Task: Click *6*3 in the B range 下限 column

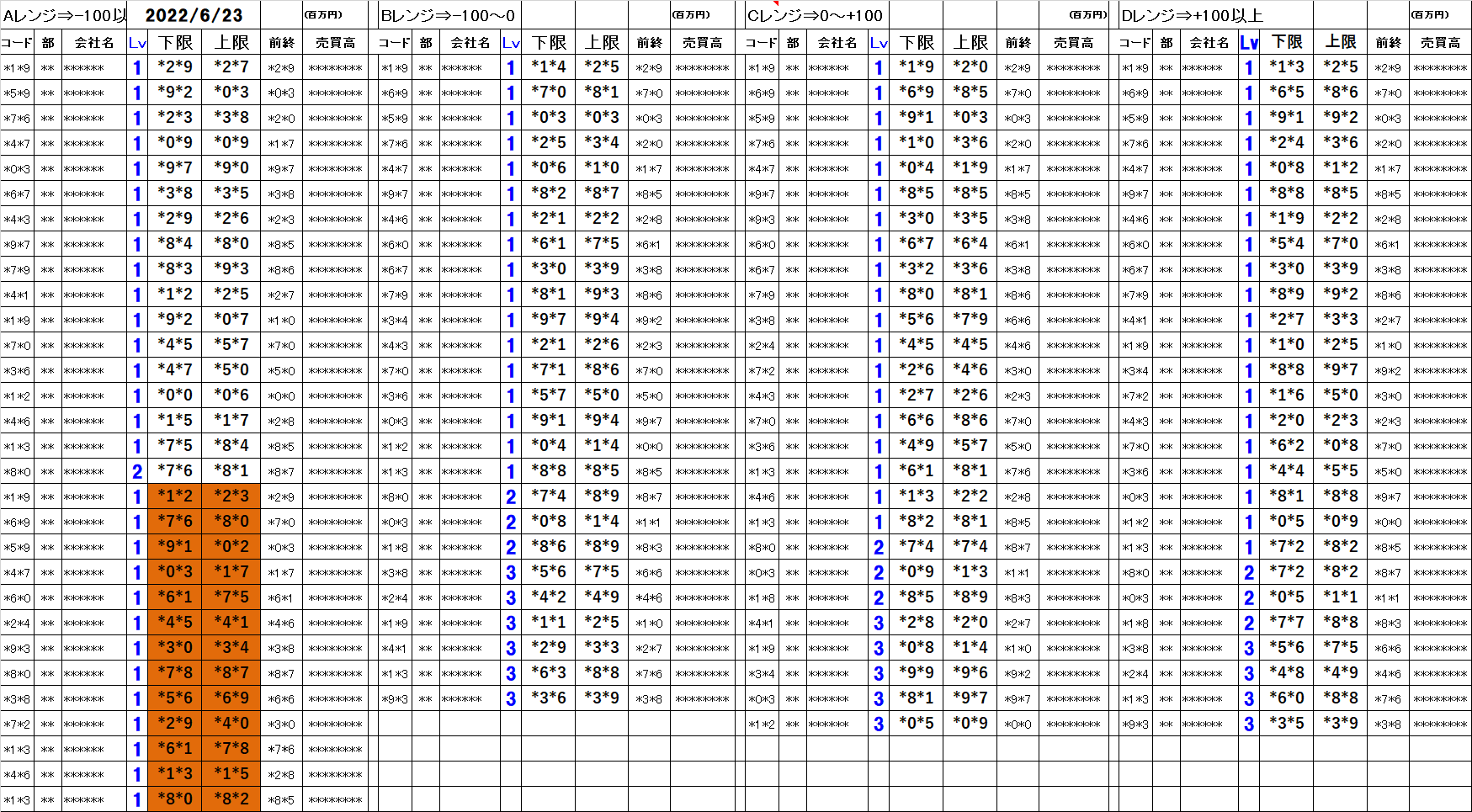Action: point(549,673)
